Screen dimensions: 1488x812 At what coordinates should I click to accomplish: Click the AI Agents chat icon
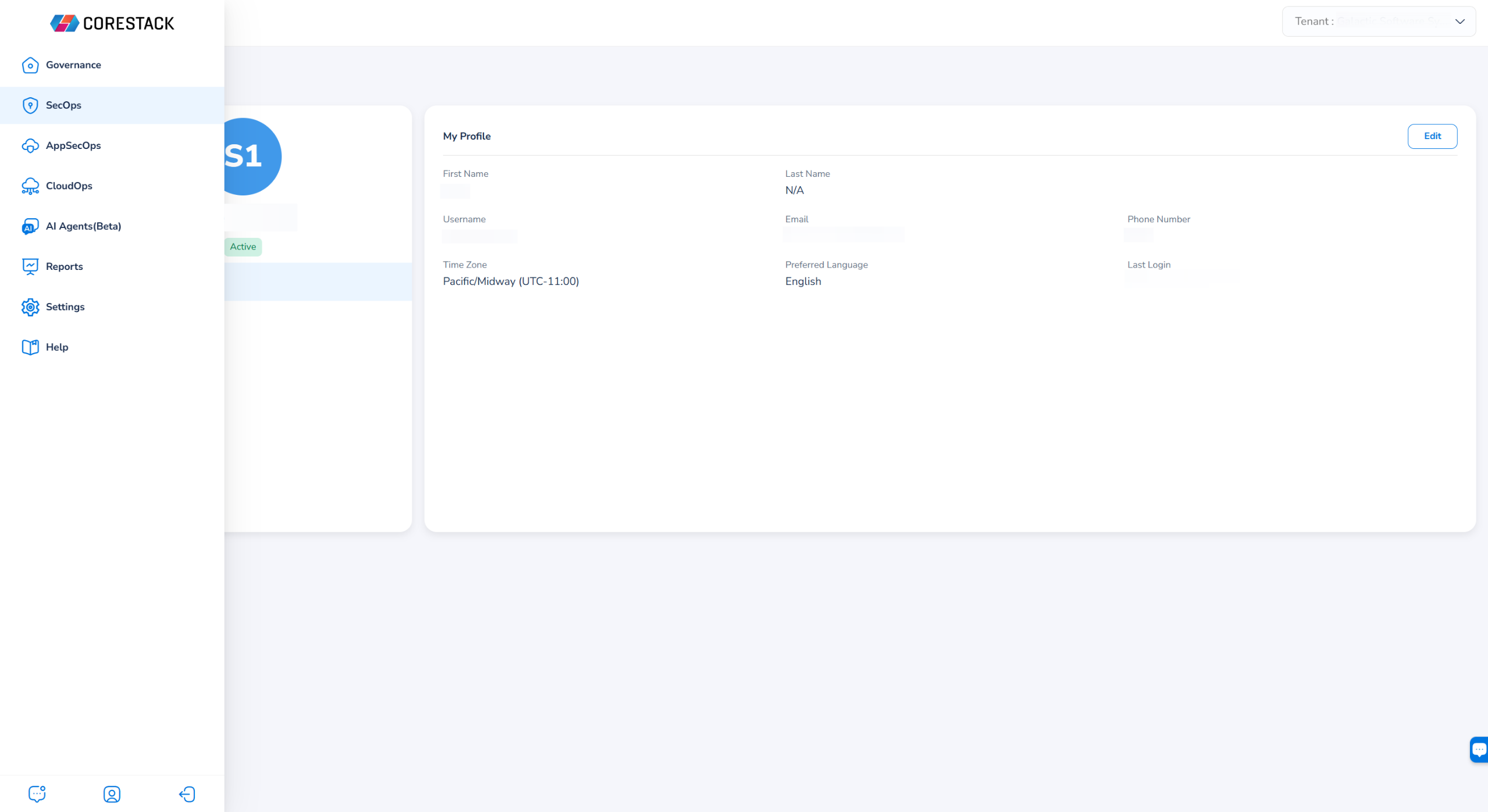[30, 226]
